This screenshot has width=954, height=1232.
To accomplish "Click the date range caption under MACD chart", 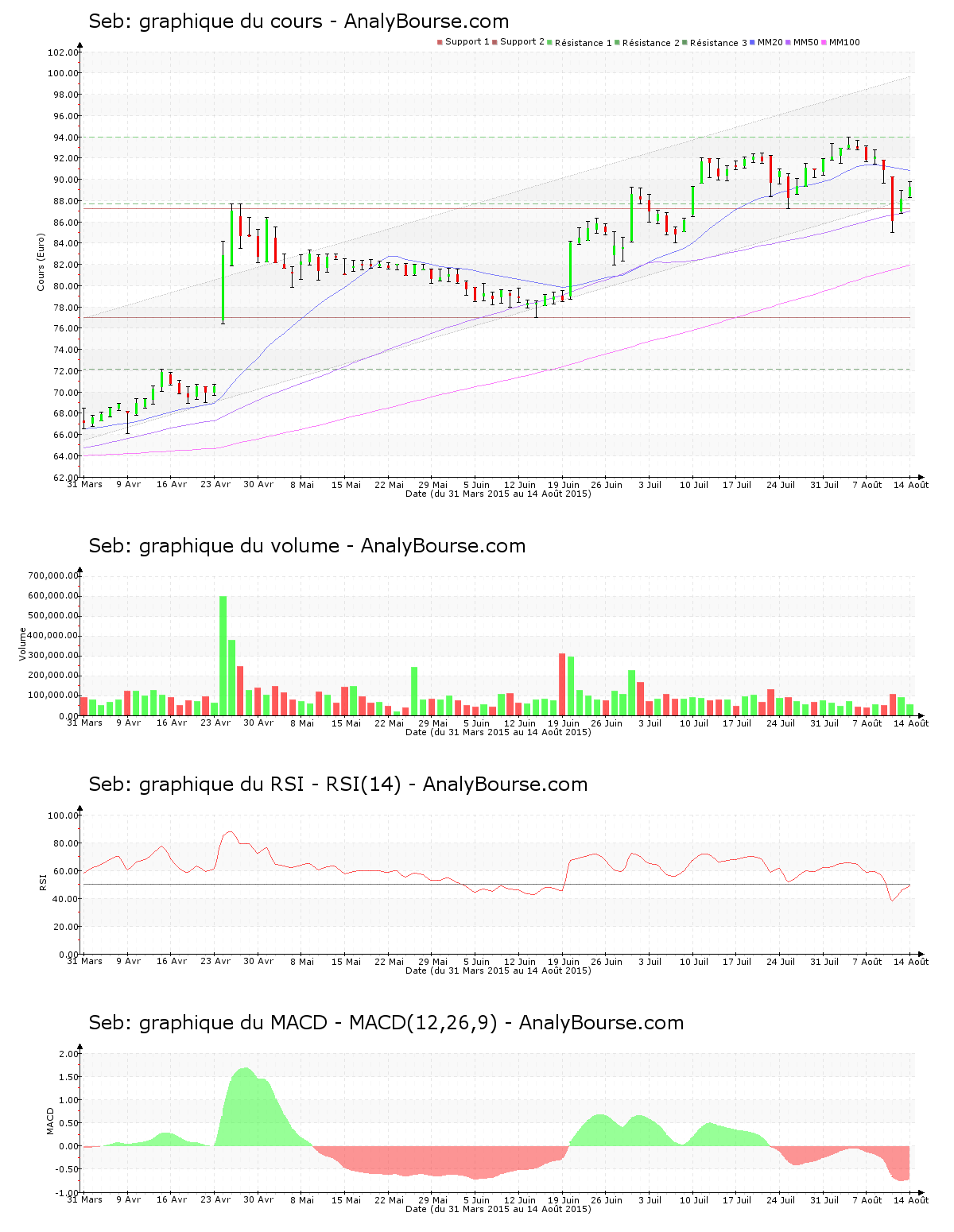I will point(498,1209).
